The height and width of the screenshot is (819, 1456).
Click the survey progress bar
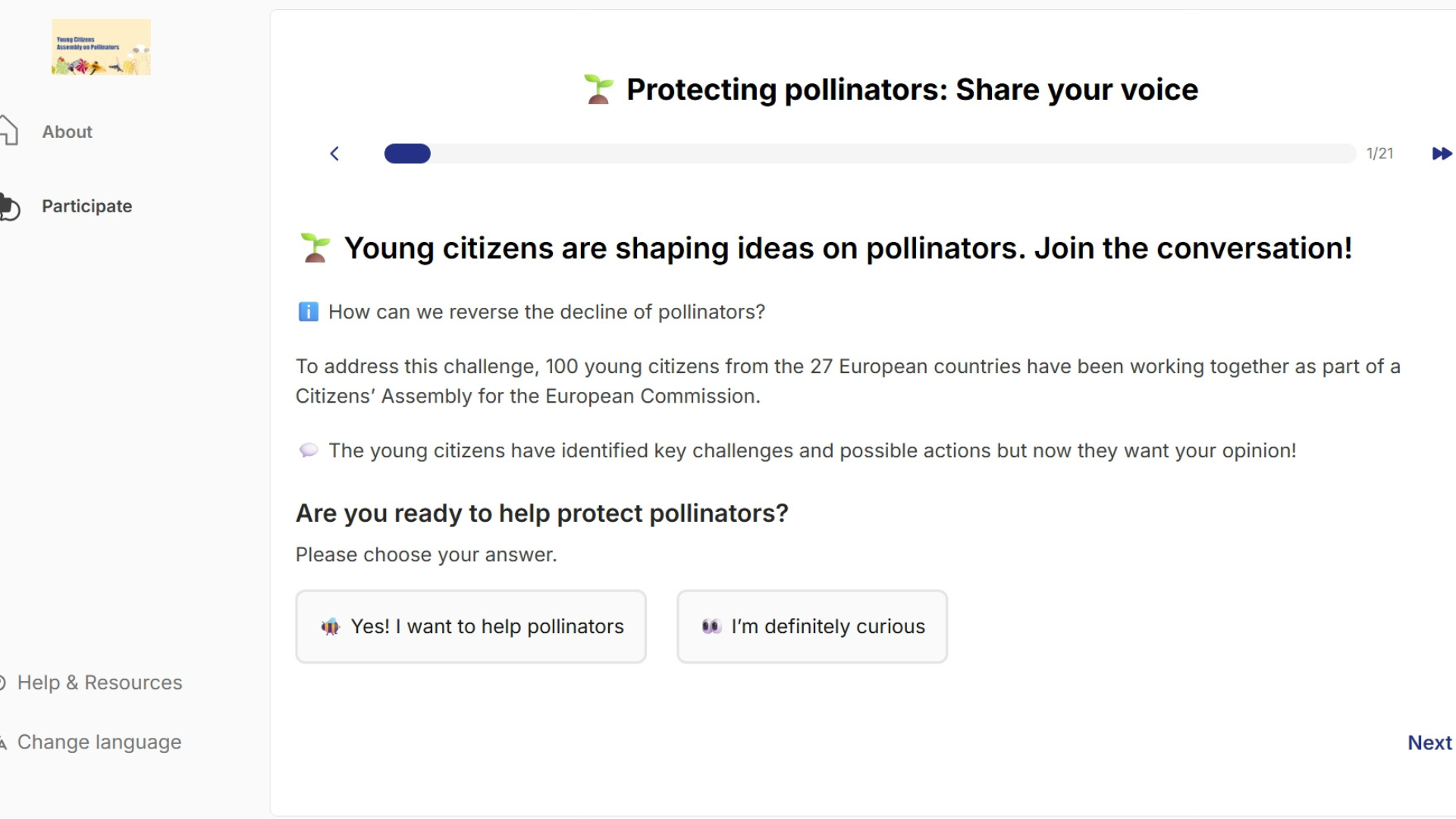pyautogui.click(x=870, y=154)
